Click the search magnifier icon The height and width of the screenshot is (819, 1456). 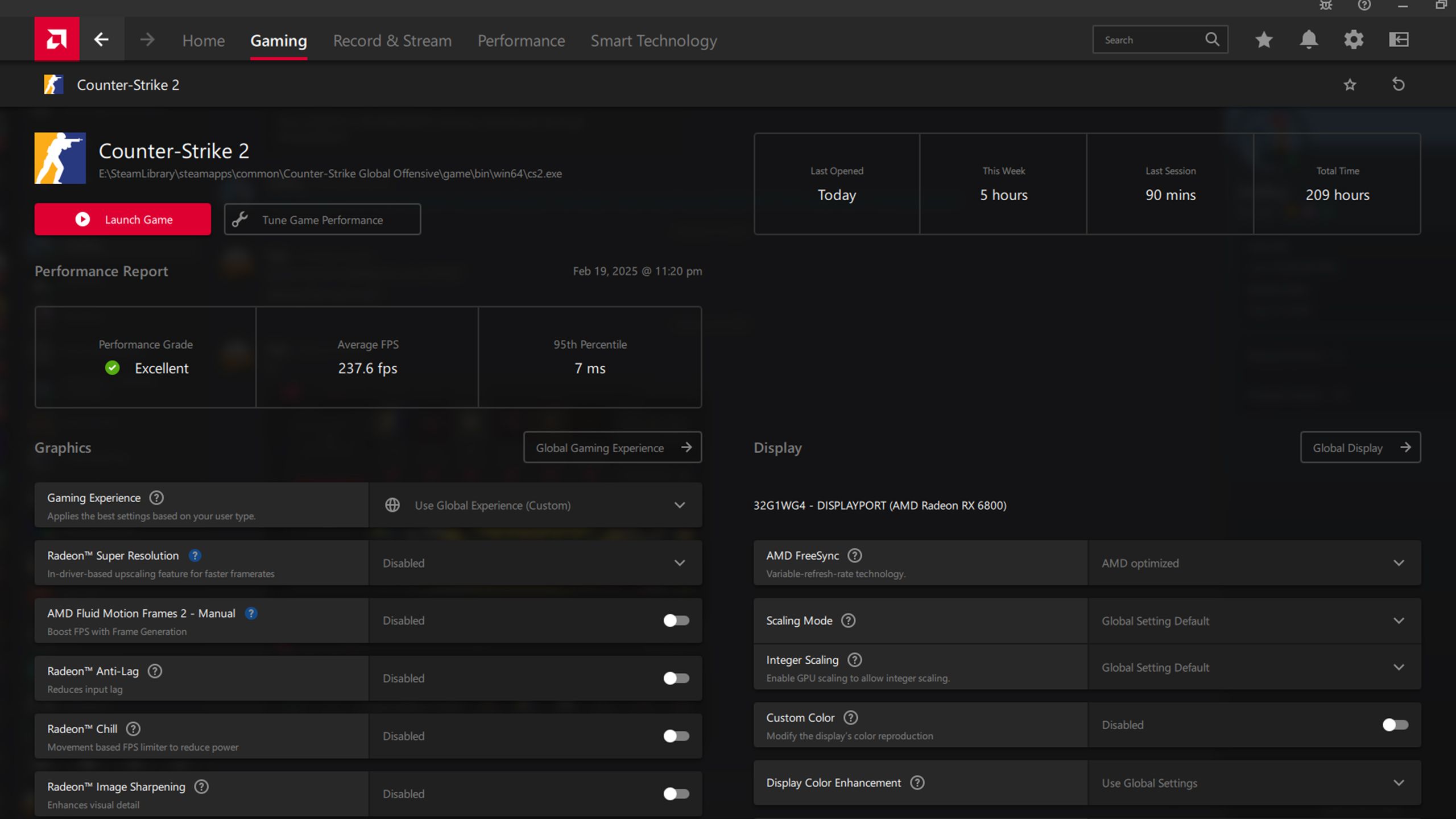pyautogui.click(x=1211, y=39)
